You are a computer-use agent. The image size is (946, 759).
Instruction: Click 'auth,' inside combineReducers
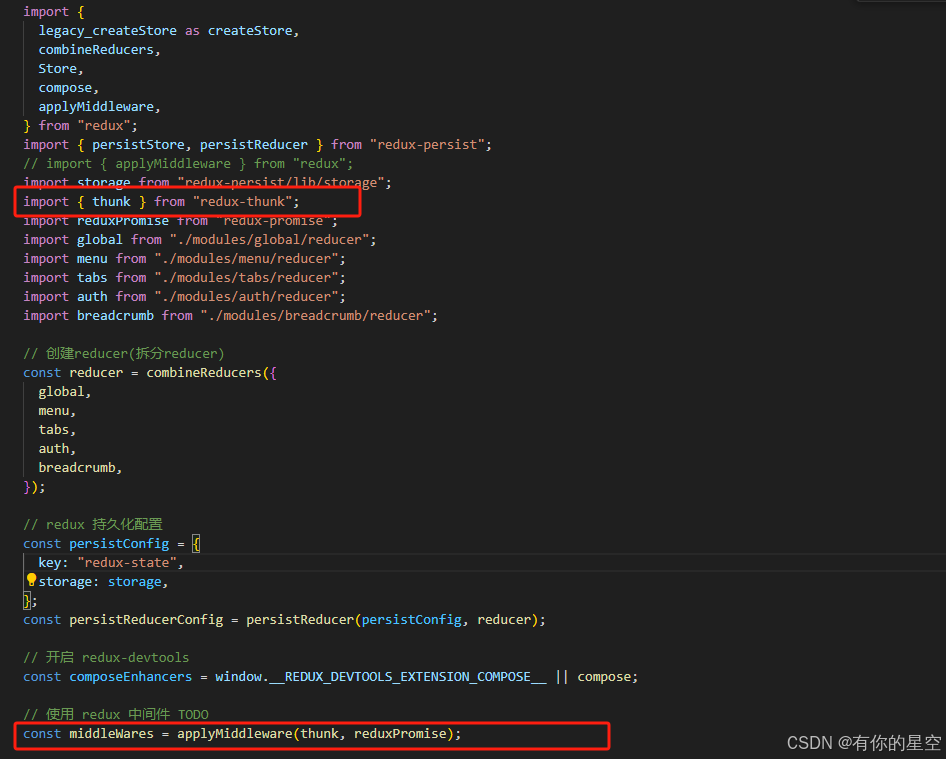(x=57, y=449)
